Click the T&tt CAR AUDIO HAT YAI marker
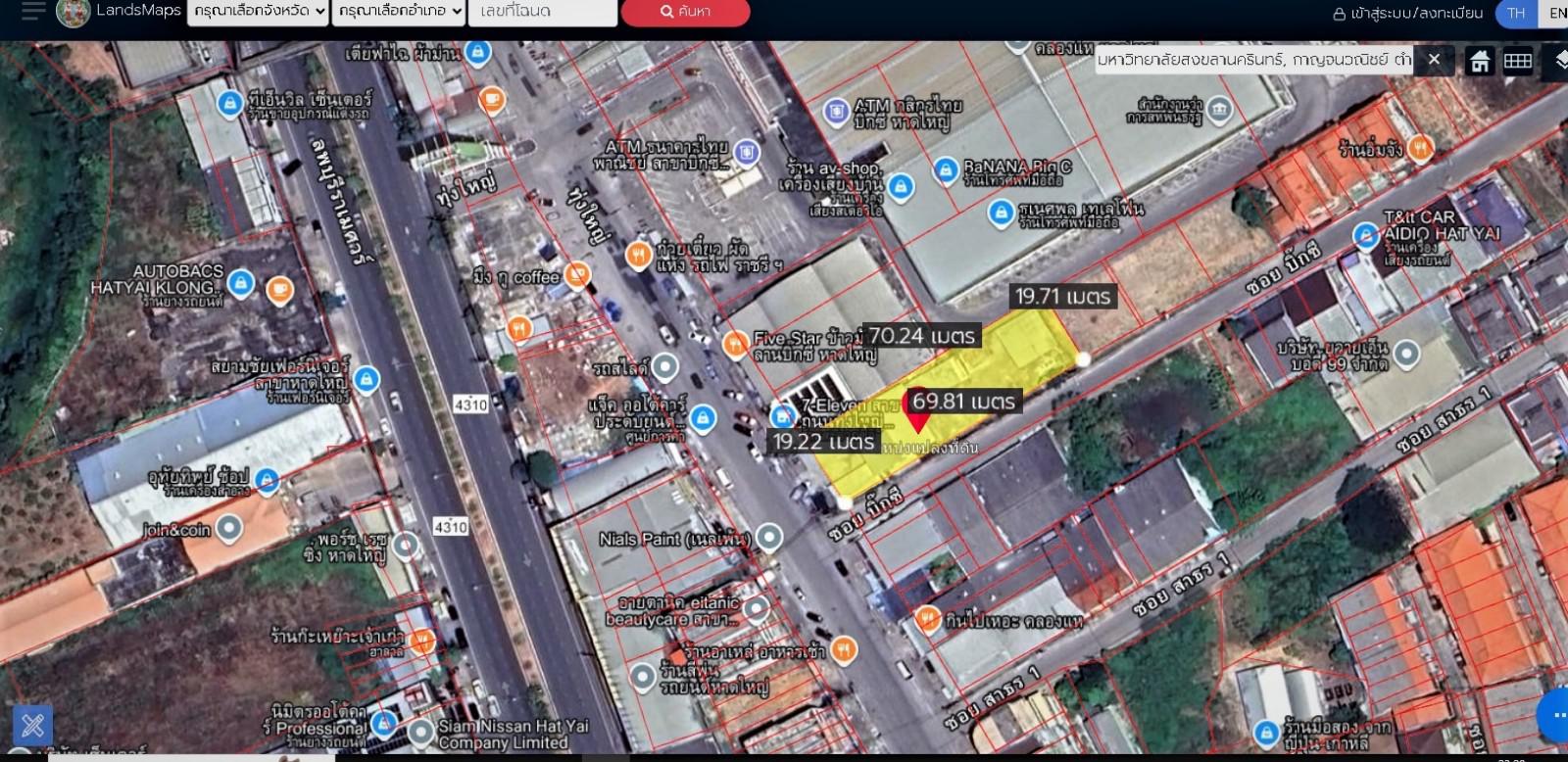Screen dimensions: 1568x762 [1366, 235]
